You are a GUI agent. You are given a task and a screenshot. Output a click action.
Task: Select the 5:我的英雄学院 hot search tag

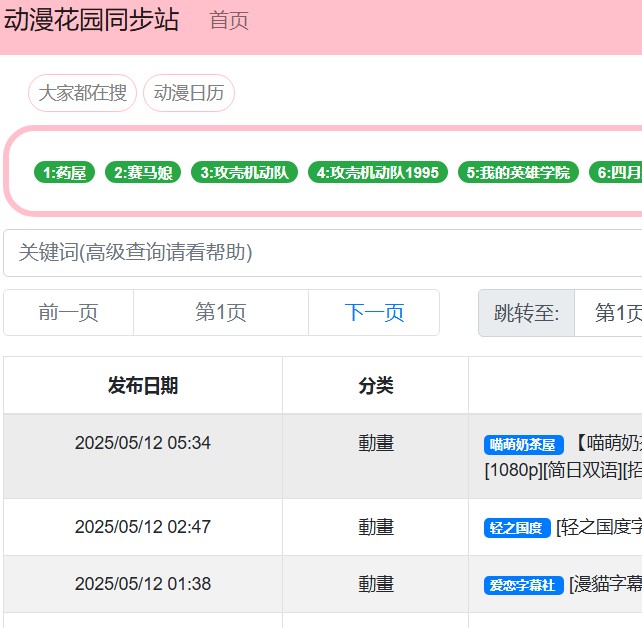point(518,172)
